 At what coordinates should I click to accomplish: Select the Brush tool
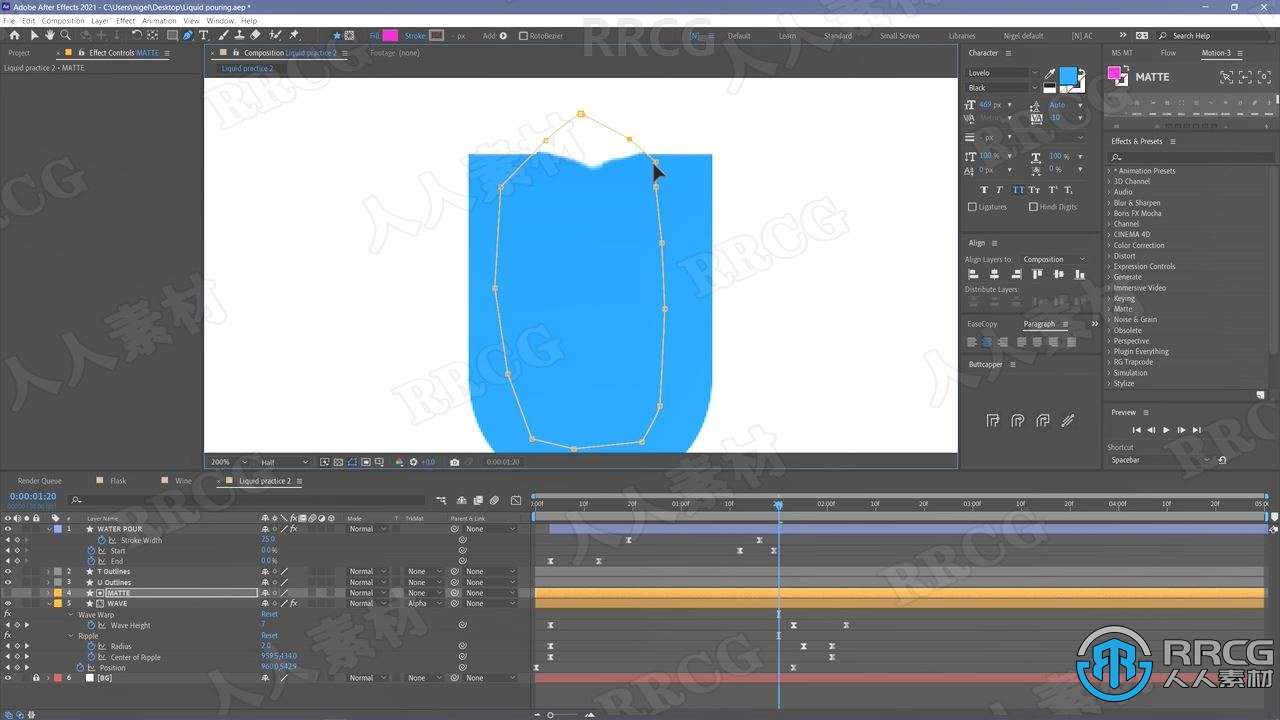tap(224, 35)
